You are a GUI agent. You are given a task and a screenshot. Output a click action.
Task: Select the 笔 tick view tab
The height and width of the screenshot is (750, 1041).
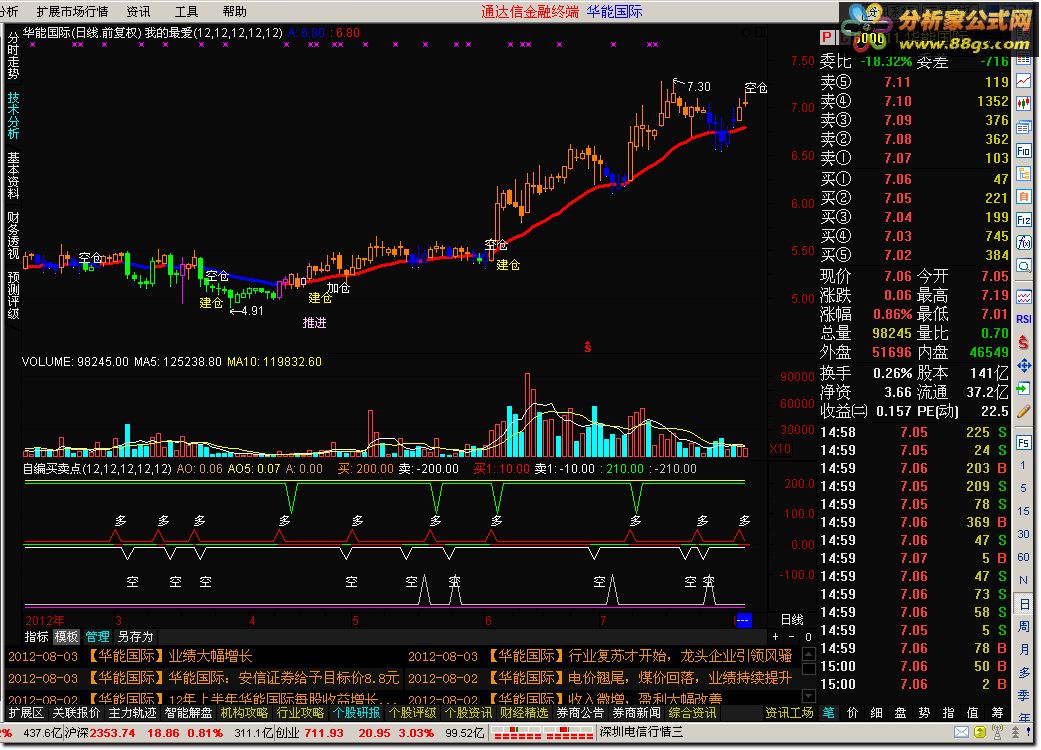coord(829,713)
